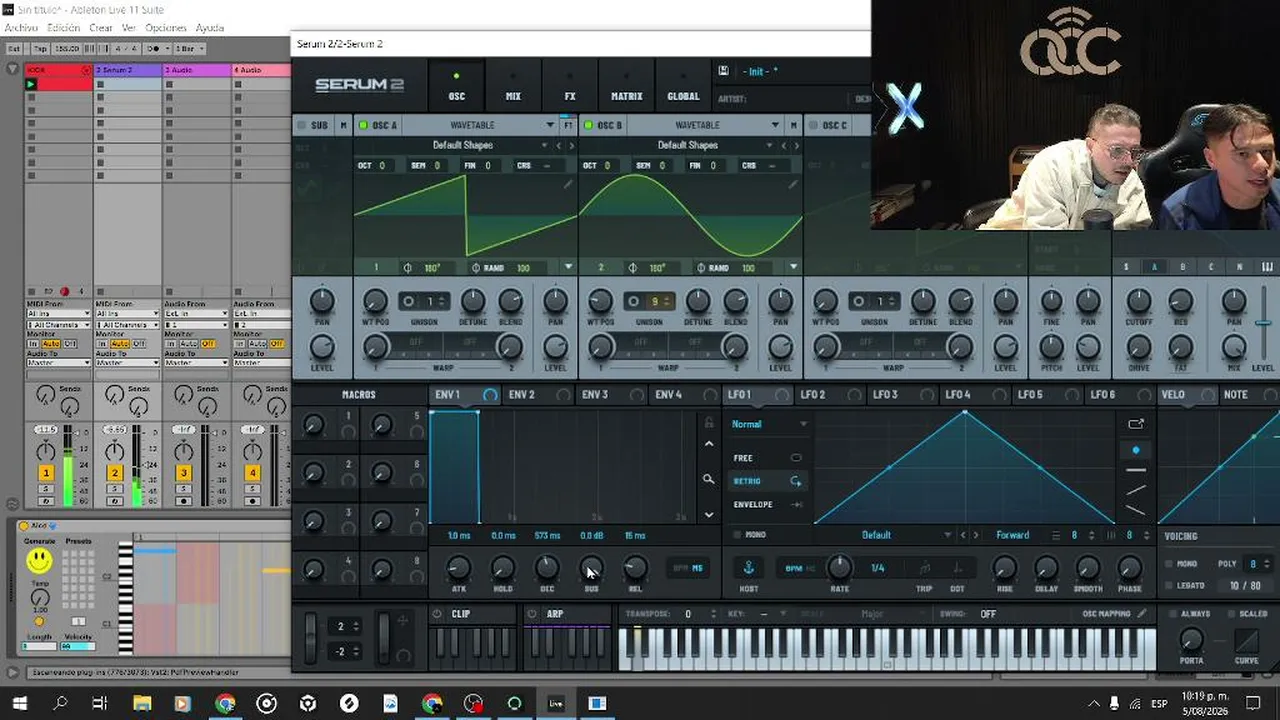Select the LFO point draw tool
The image size is (1280, 720).
(x=1136, y=450)
